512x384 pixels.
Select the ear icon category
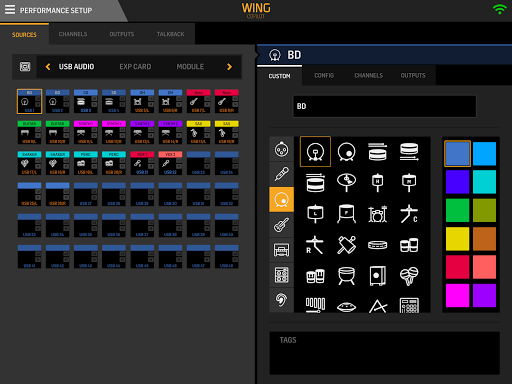pyautogui.click(x=281, y=300)
